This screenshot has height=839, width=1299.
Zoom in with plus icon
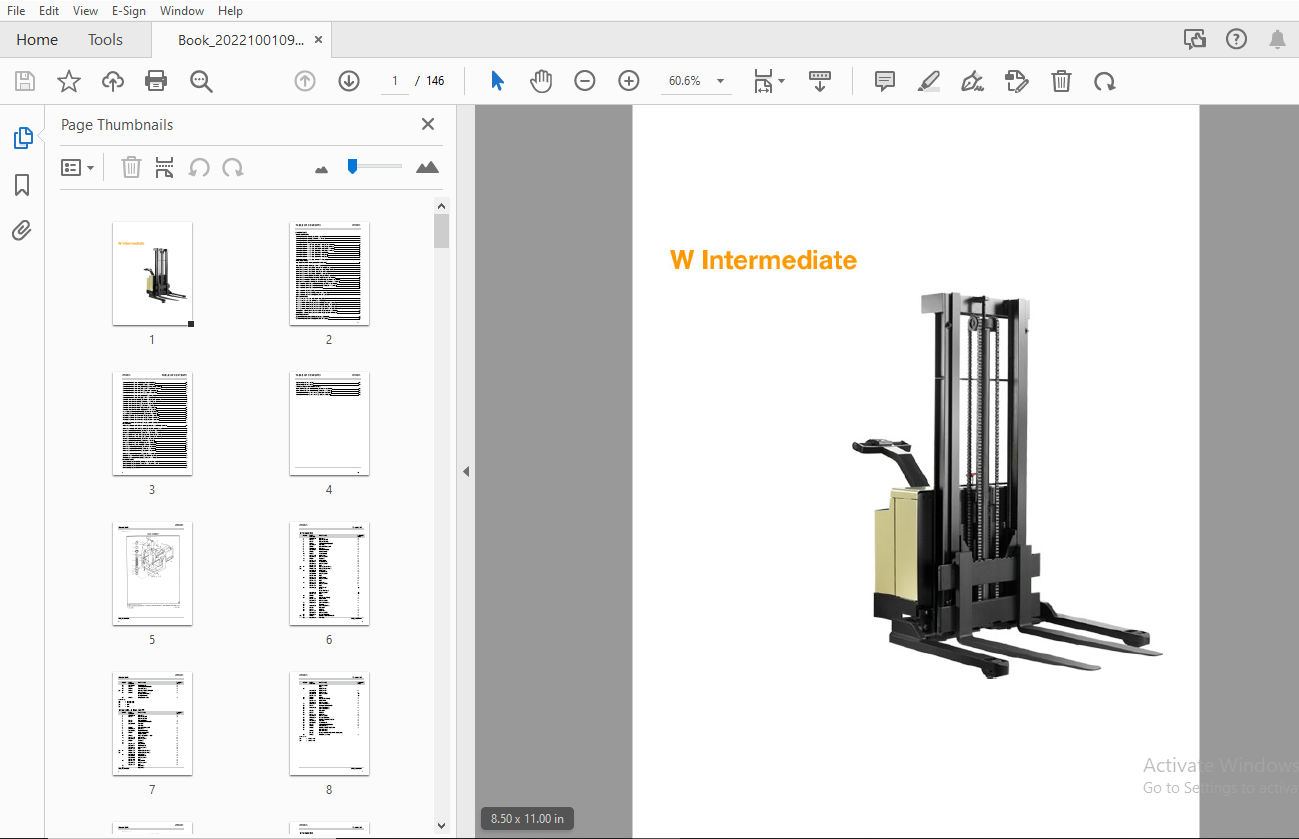click(629, 81)
